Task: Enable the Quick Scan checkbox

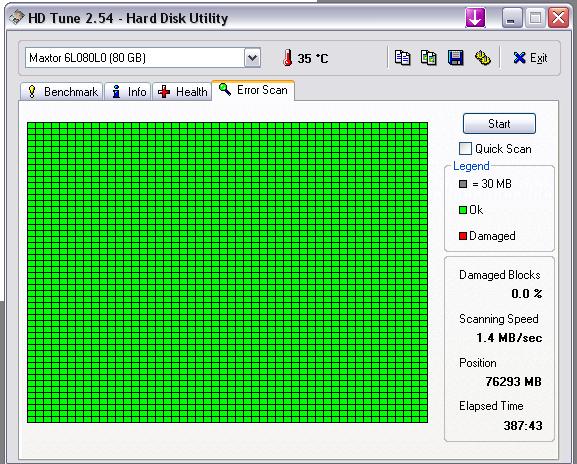Action: coord(465,149)
